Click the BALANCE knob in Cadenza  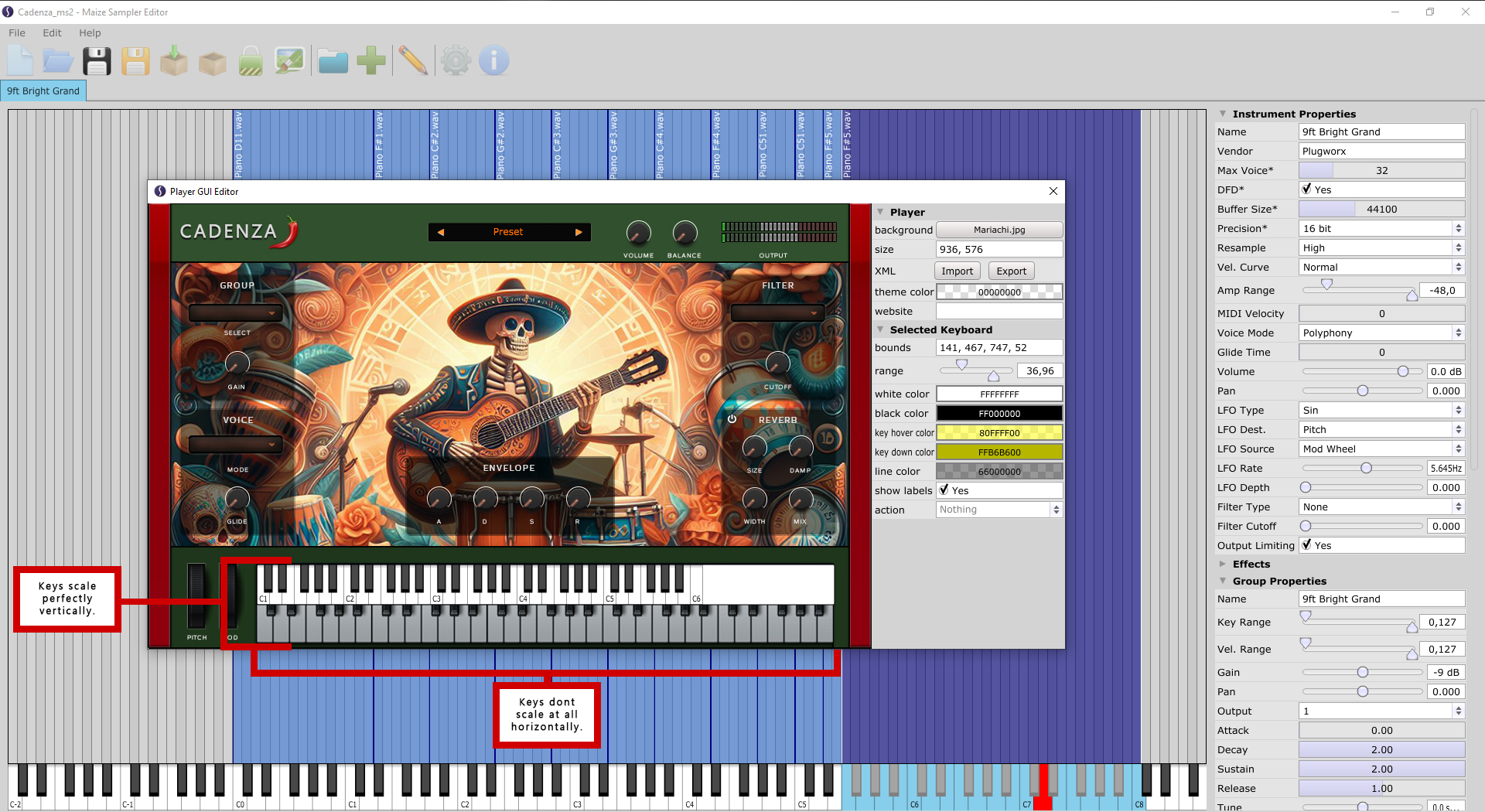pos(684,232)
